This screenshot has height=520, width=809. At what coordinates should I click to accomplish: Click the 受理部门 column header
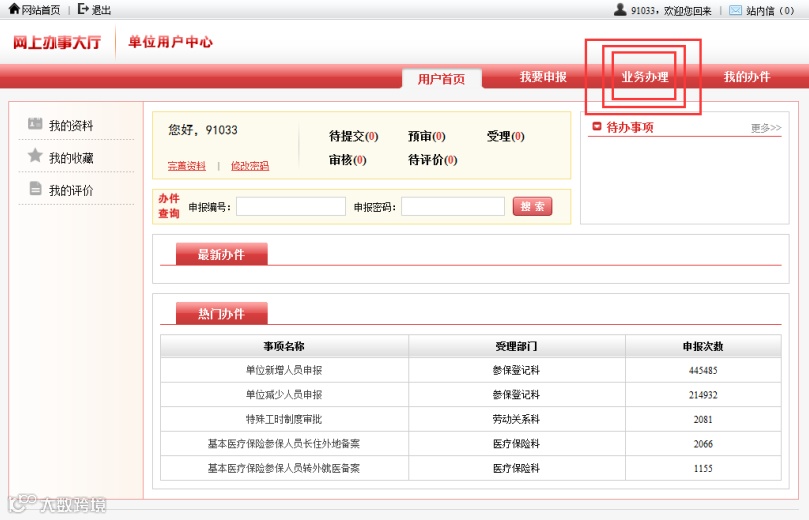(516, 346)
